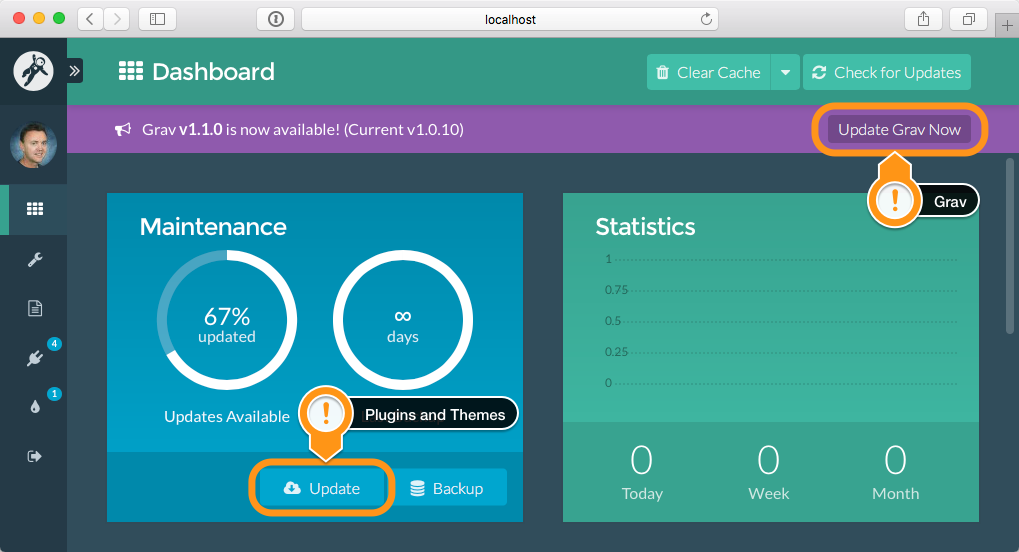
Task: Click the Updates Available label
Action: point(227,416)
